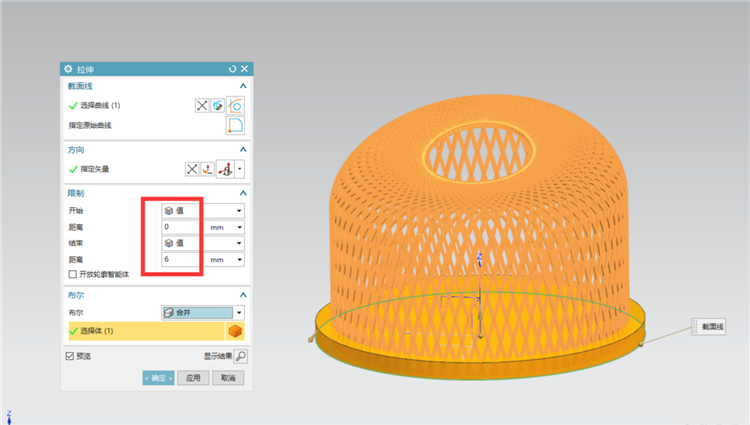Click the start distance field showing 0

coord(181,227)
